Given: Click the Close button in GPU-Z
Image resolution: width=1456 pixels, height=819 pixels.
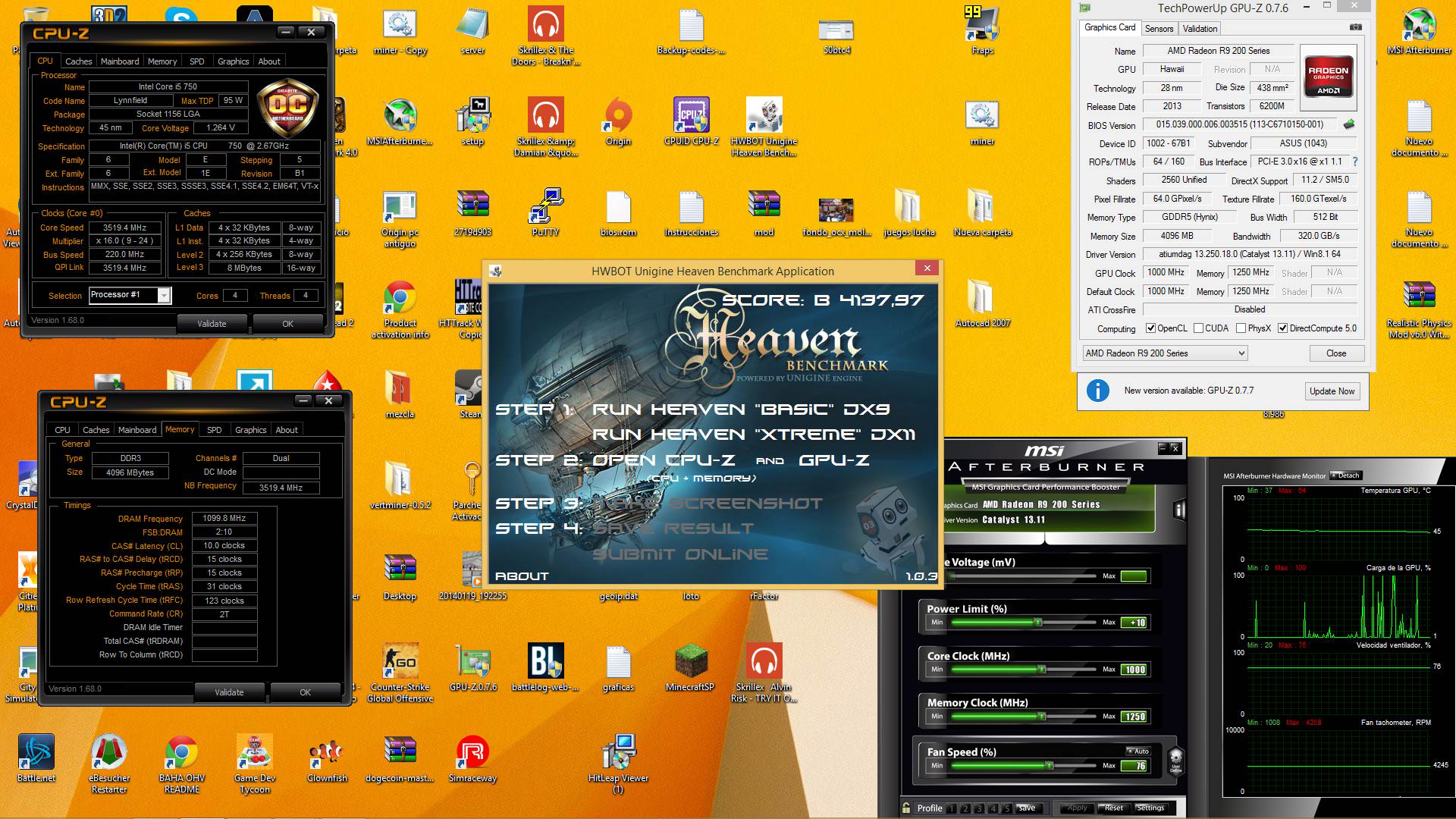Looking at the screenshot, I should 1336,353.
